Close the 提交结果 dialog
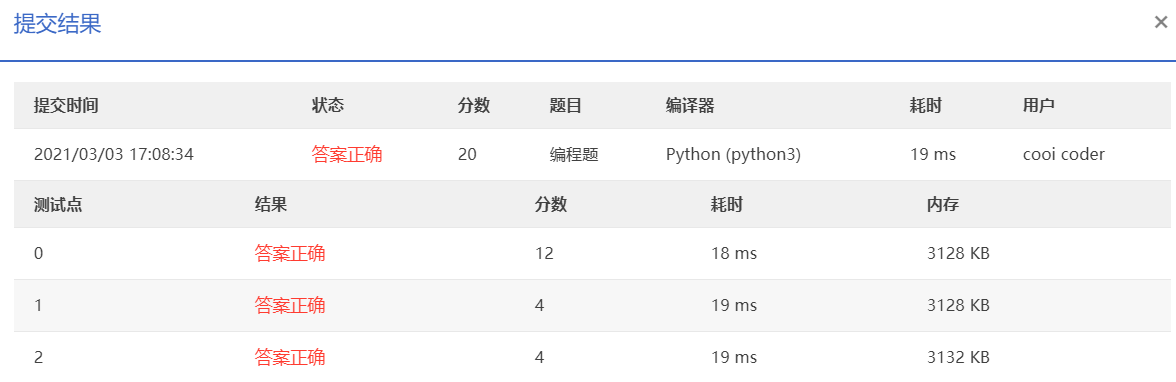 click(1161, 23)
